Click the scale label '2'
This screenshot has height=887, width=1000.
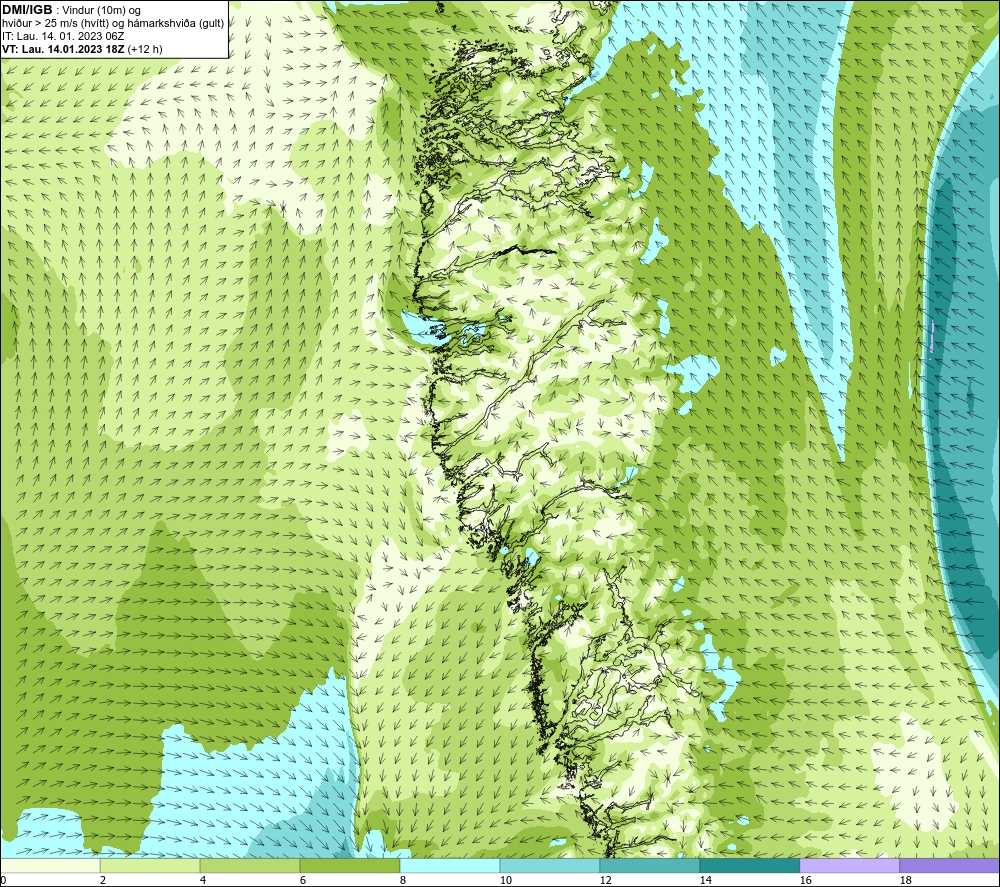click(x=103, y=881)
